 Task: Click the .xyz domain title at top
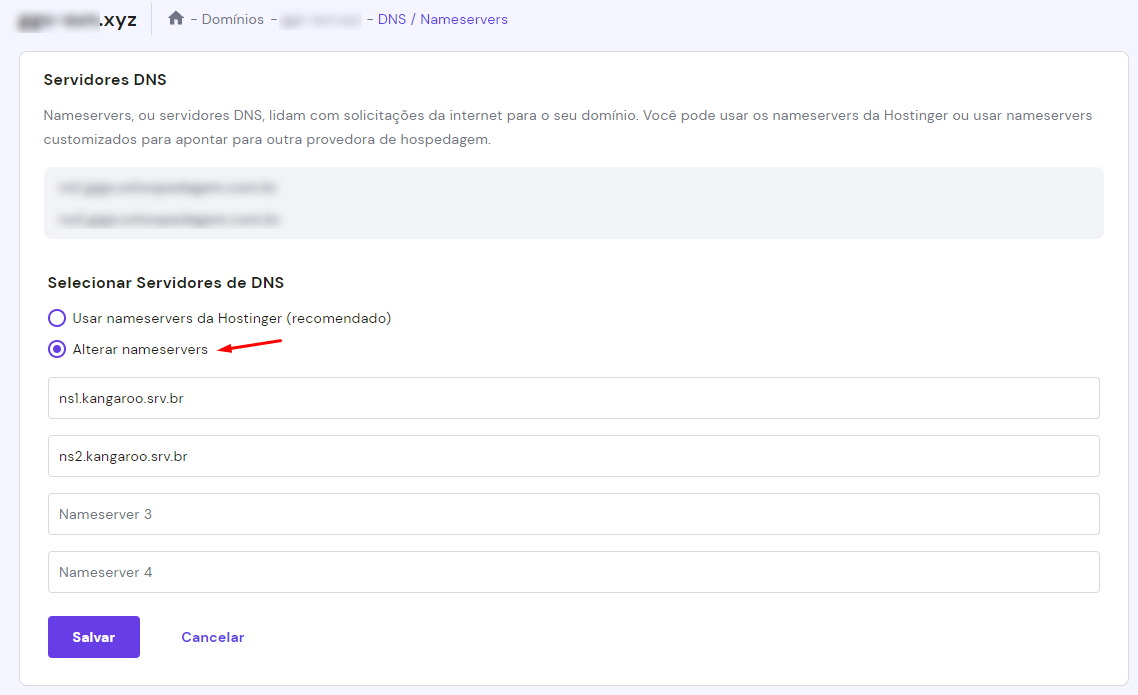[x=78, y=19]
